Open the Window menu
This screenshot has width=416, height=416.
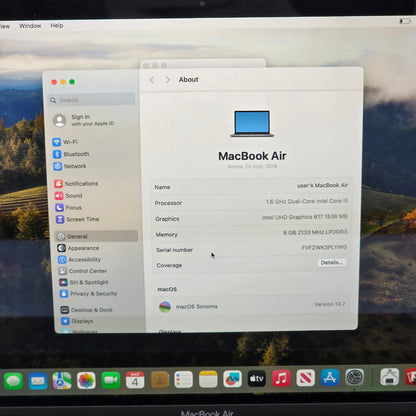pyautogui.click(x=30, y=26)
